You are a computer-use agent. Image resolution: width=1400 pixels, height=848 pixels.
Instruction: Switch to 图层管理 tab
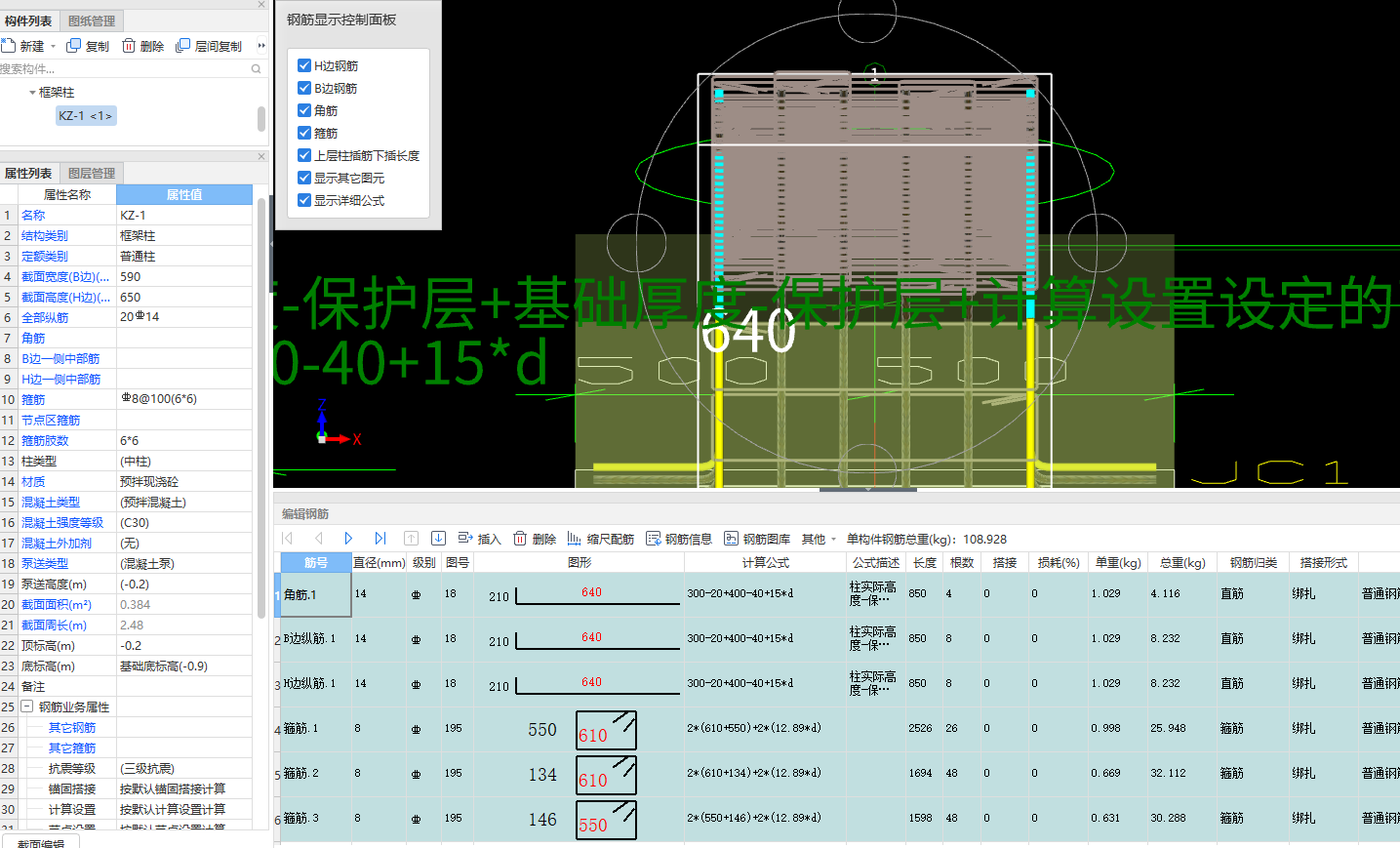pyautogui.click(x=92, y=173)
